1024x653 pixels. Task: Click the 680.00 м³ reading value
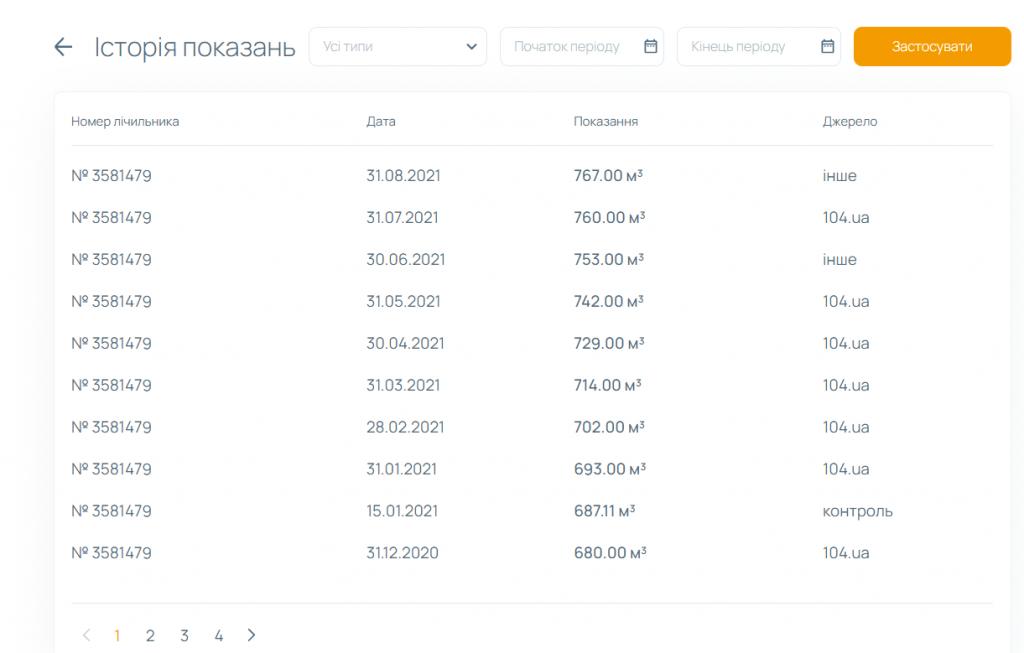[609, 553]
